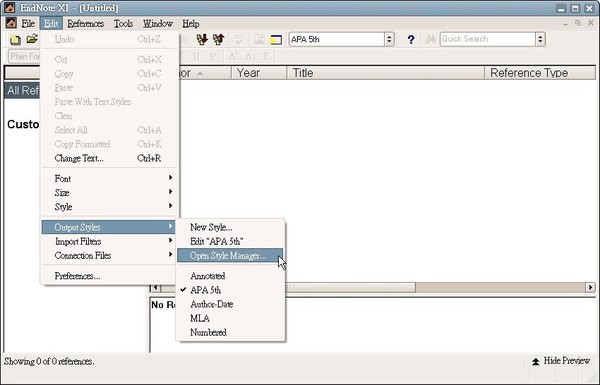600x385 pixels.
Task: Select the checked APA 5th style entry
Action: tap(230, 290)
